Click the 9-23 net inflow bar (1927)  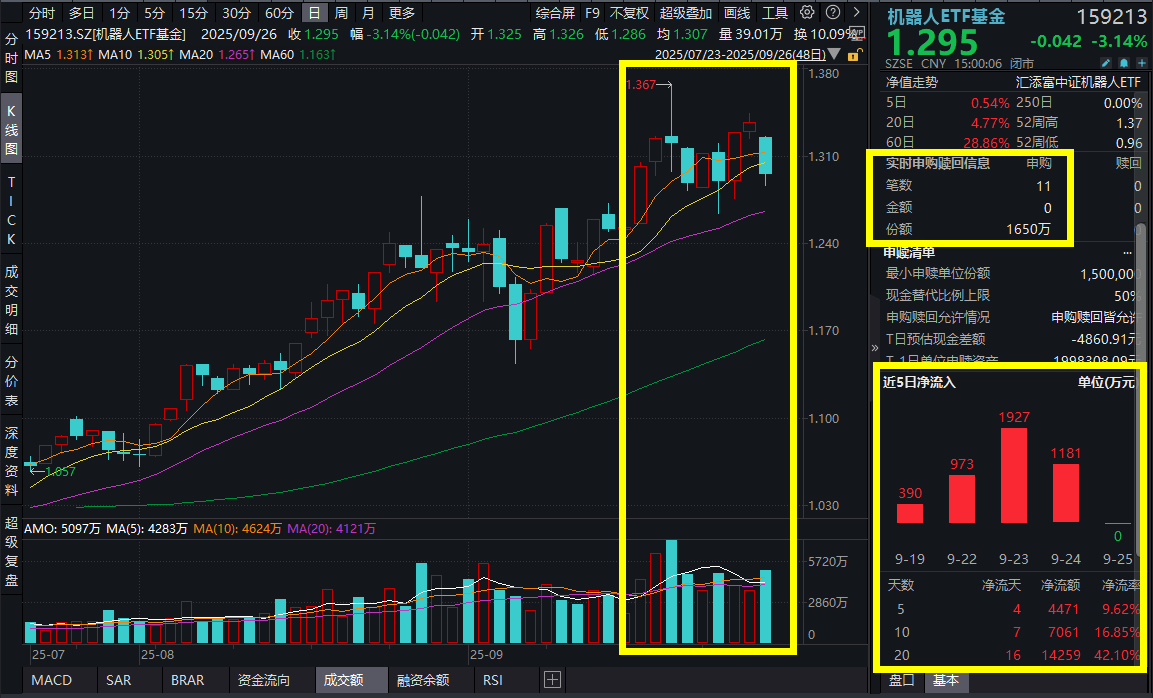[1014, 475]
